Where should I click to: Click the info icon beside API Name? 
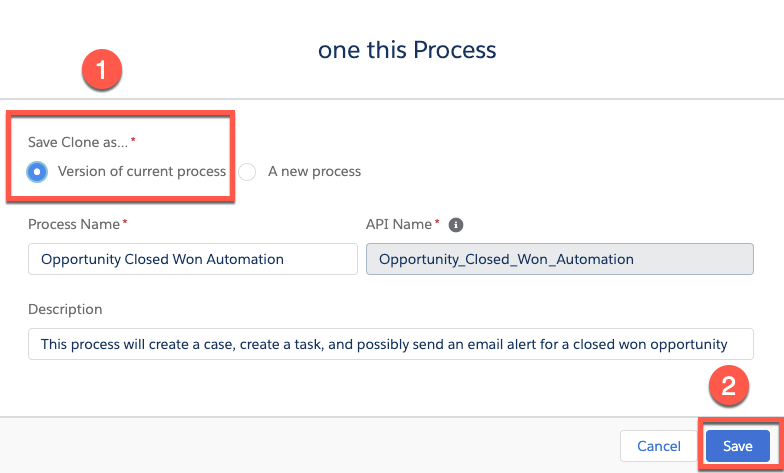(x=456, y=225)
